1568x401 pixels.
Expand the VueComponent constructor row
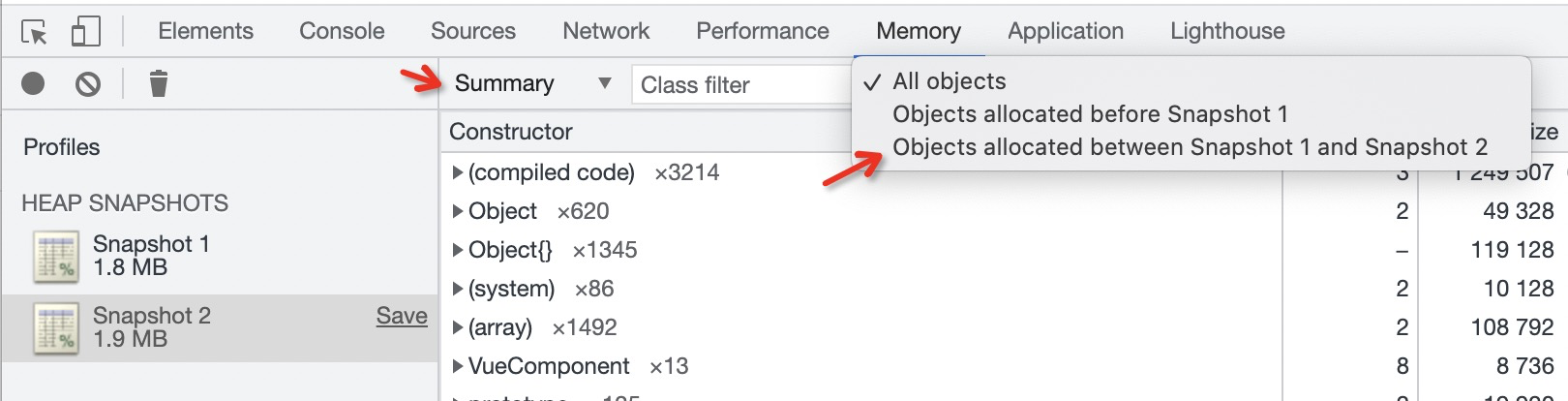point(458,366)
